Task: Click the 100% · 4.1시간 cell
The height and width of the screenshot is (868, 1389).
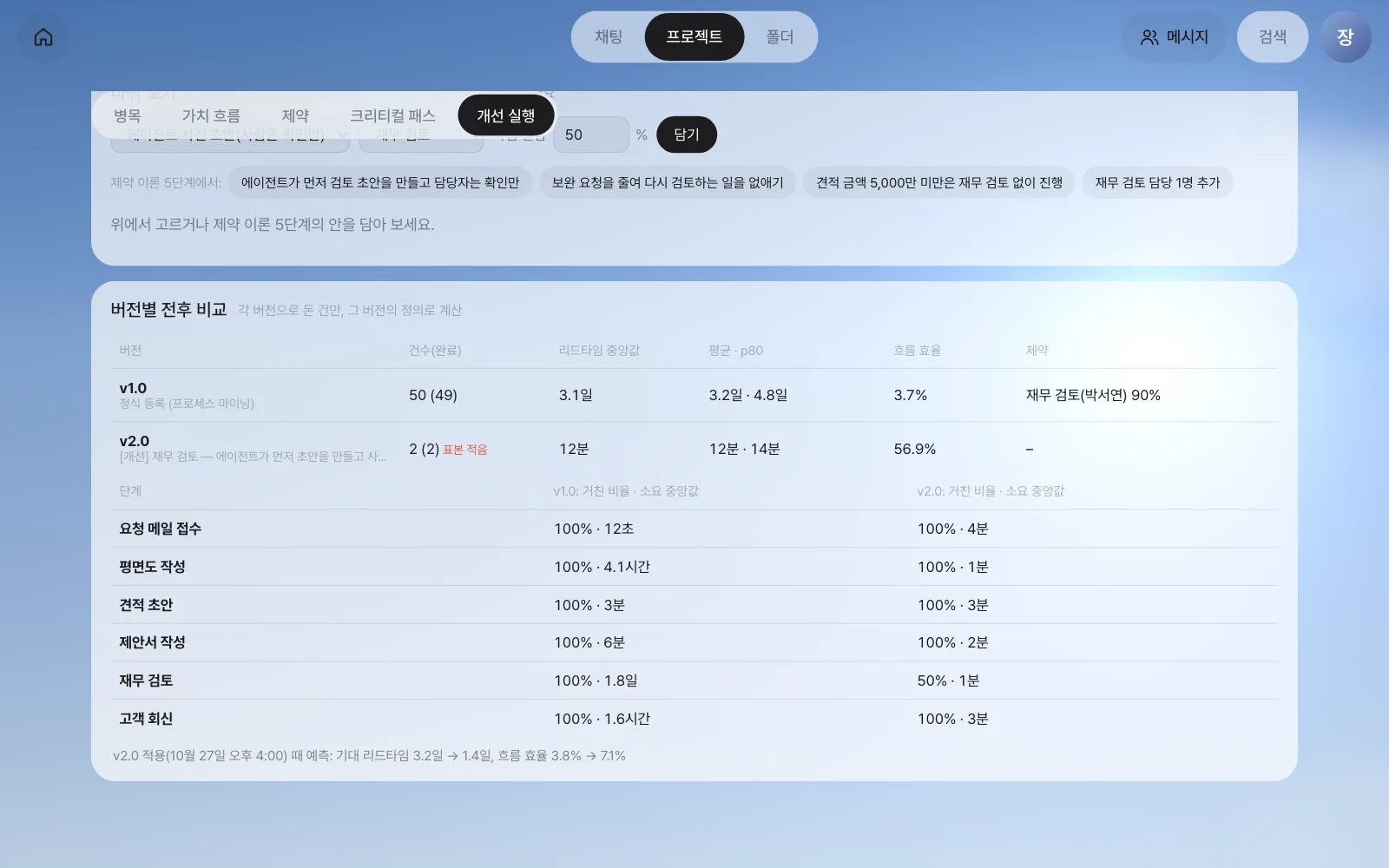Action: (602, 567)
